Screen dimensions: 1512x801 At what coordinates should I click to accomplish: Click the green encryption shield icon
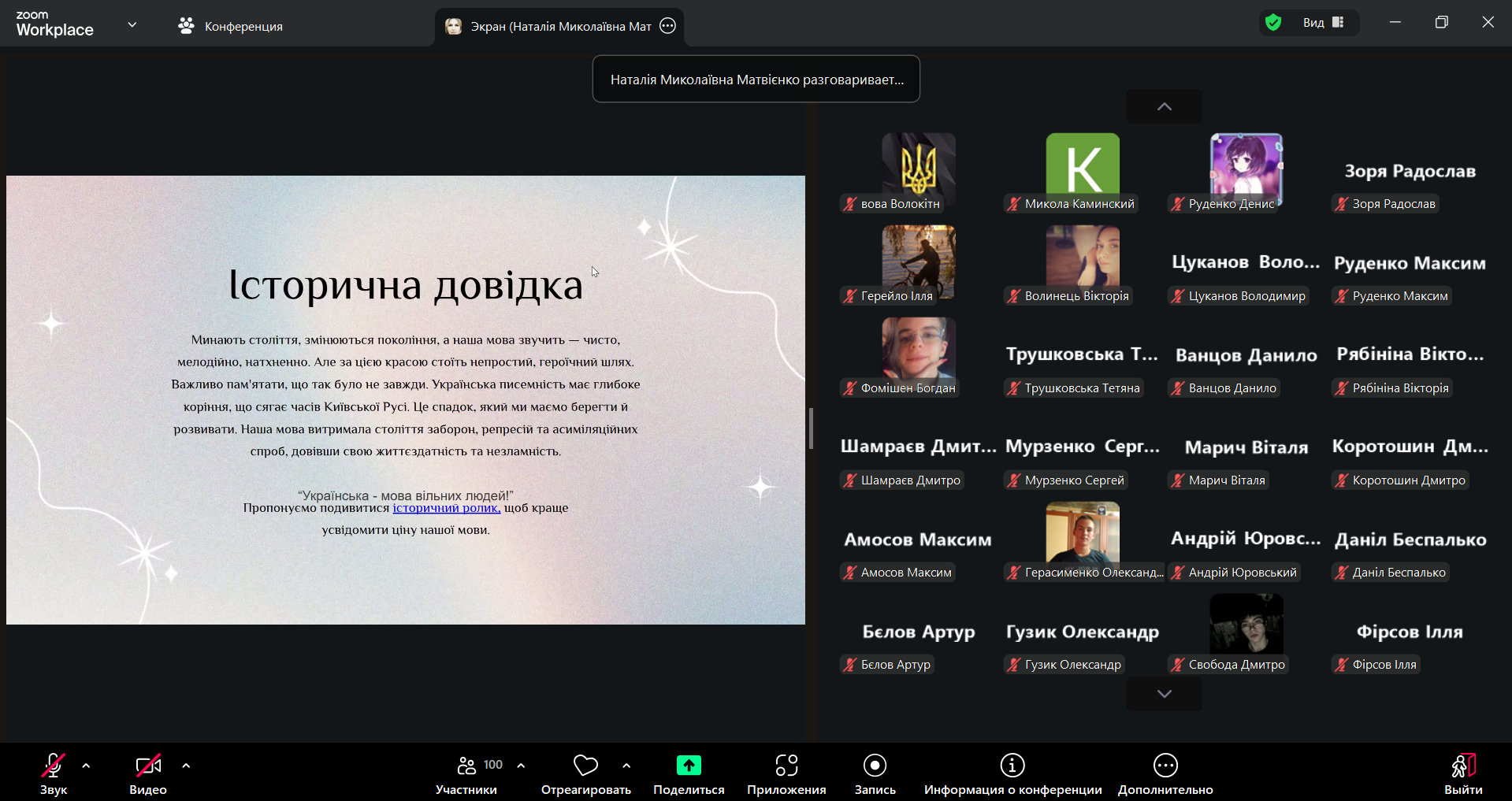point(1273,23)
